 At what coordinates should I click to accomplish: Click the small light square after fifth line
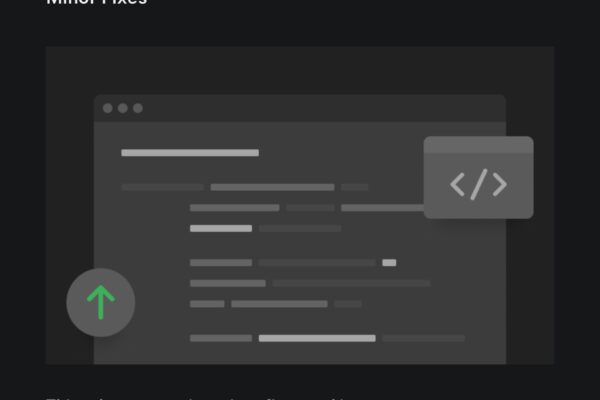tap(389, 263)
